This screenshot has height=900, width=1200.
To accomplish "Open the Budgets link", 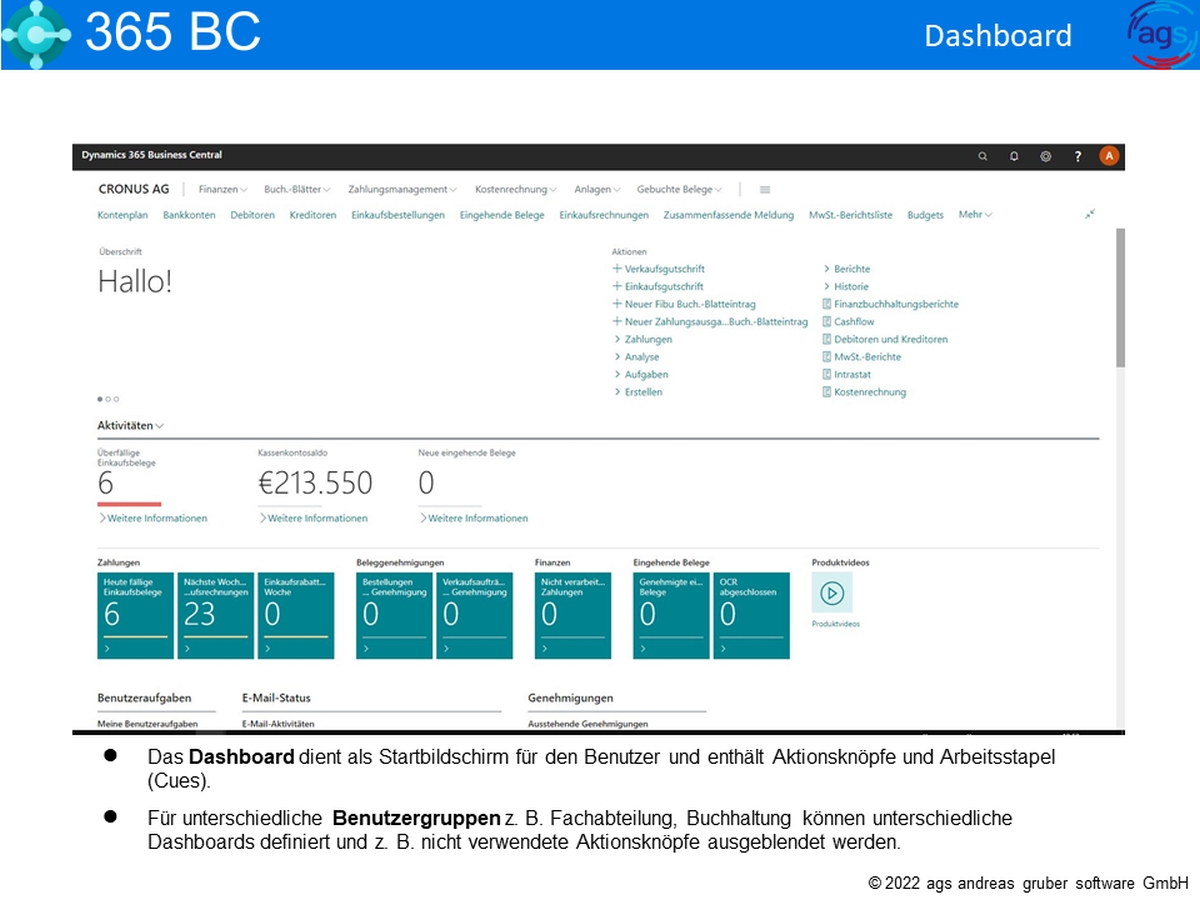I will (x=925, y=215).
